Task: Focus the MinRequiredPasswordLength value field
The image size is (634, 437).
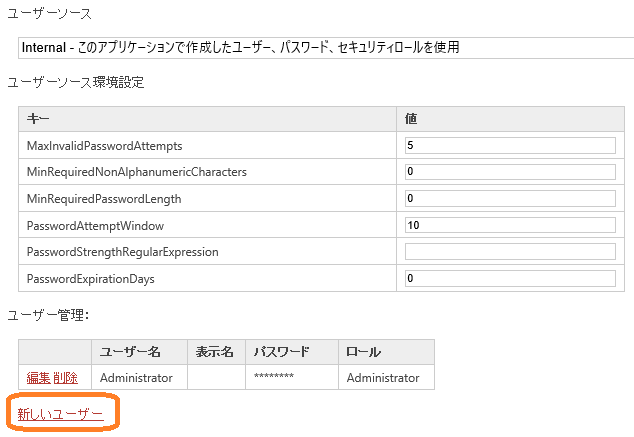Action: [x=510, y=198]
